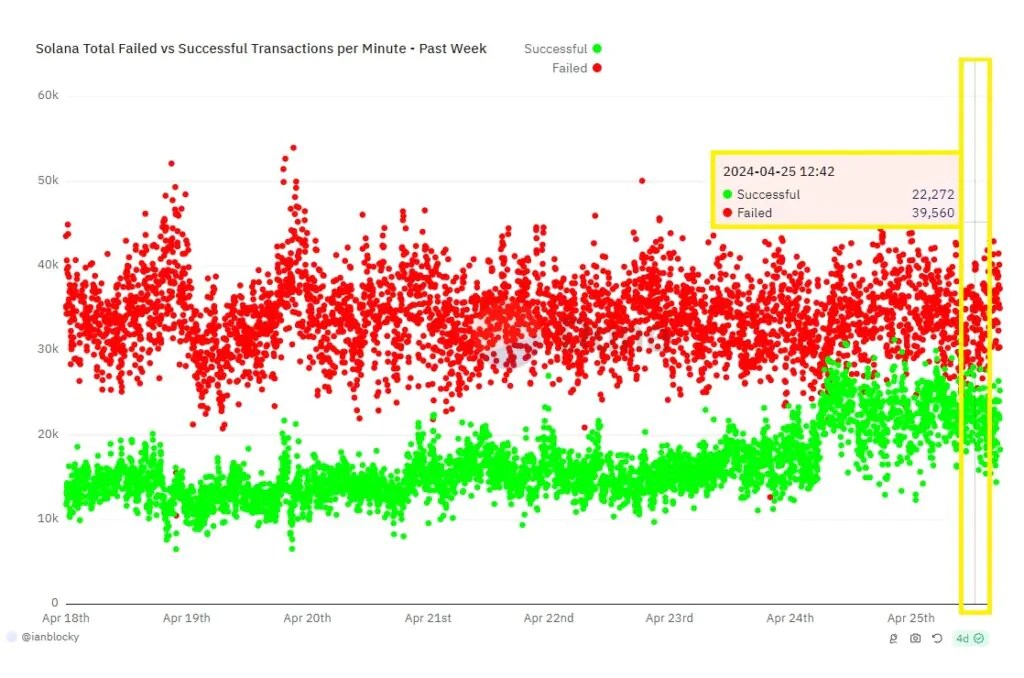1024x678 pixels.
Task: Click the Apr 23rd x-axis label
Action: [x=669, y=618]
